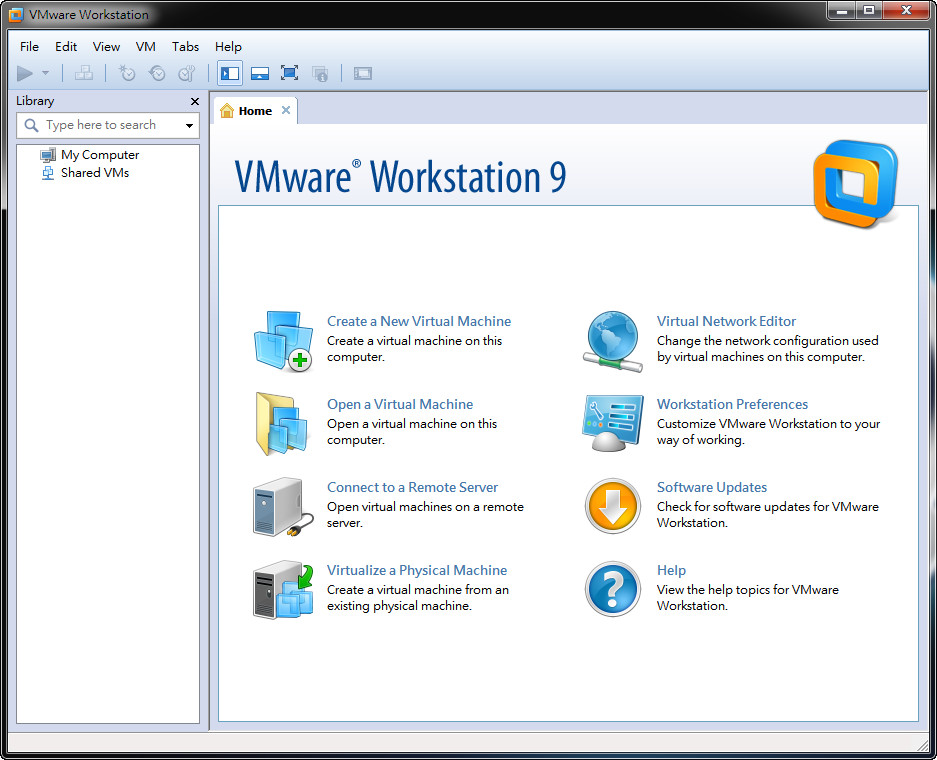The image size is (937, 760).
Task: Click the VMware icon in the title bar
Action: click(16, 14)
